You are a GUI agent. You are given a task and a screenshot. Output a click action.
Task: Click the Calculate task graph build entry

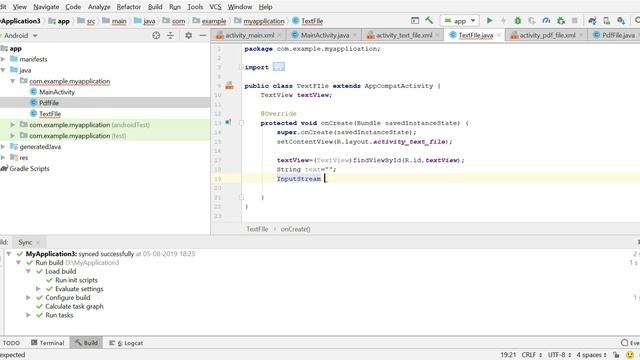[x=74, y=306]
